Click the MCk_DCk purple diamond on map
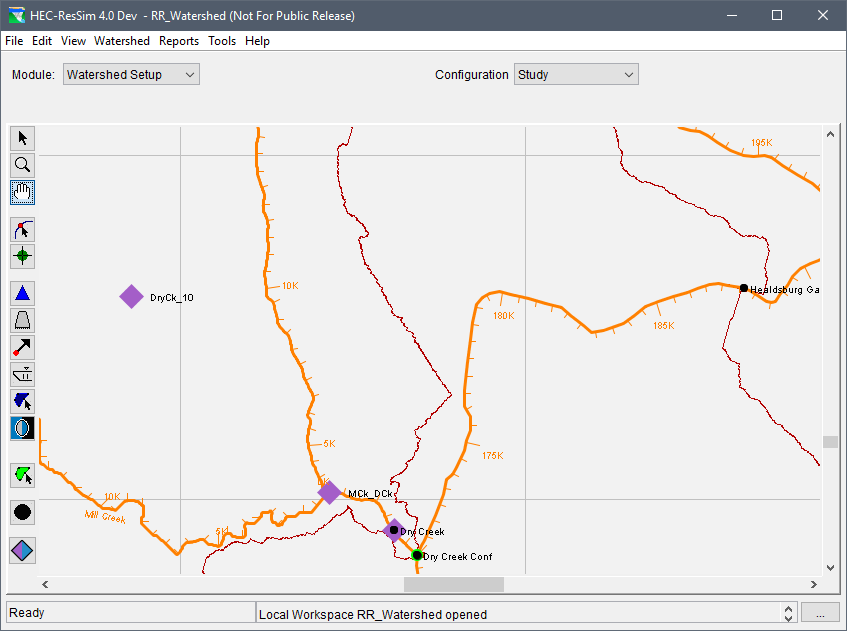This screenshot has width=847, height=631. pyautogui.click(x=329, y=492)
